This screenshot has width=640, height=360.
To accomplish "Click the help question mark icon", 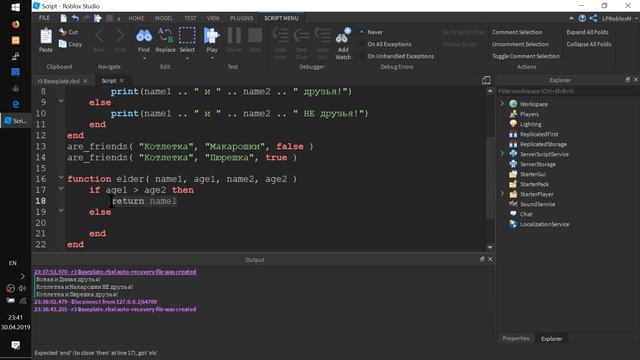I will (x=582, y=18).
